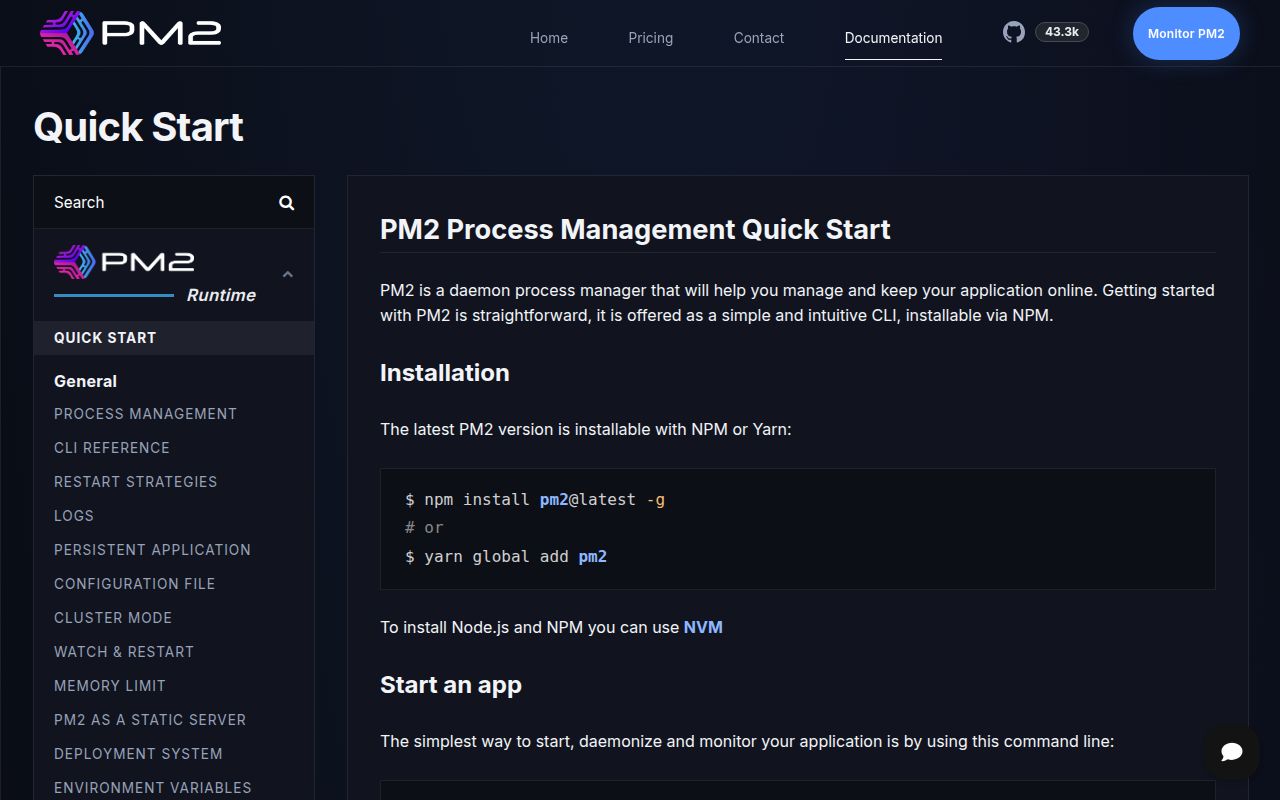Click the General sidebar heading
The image size is (1280, 800).
tap(85, 381)
